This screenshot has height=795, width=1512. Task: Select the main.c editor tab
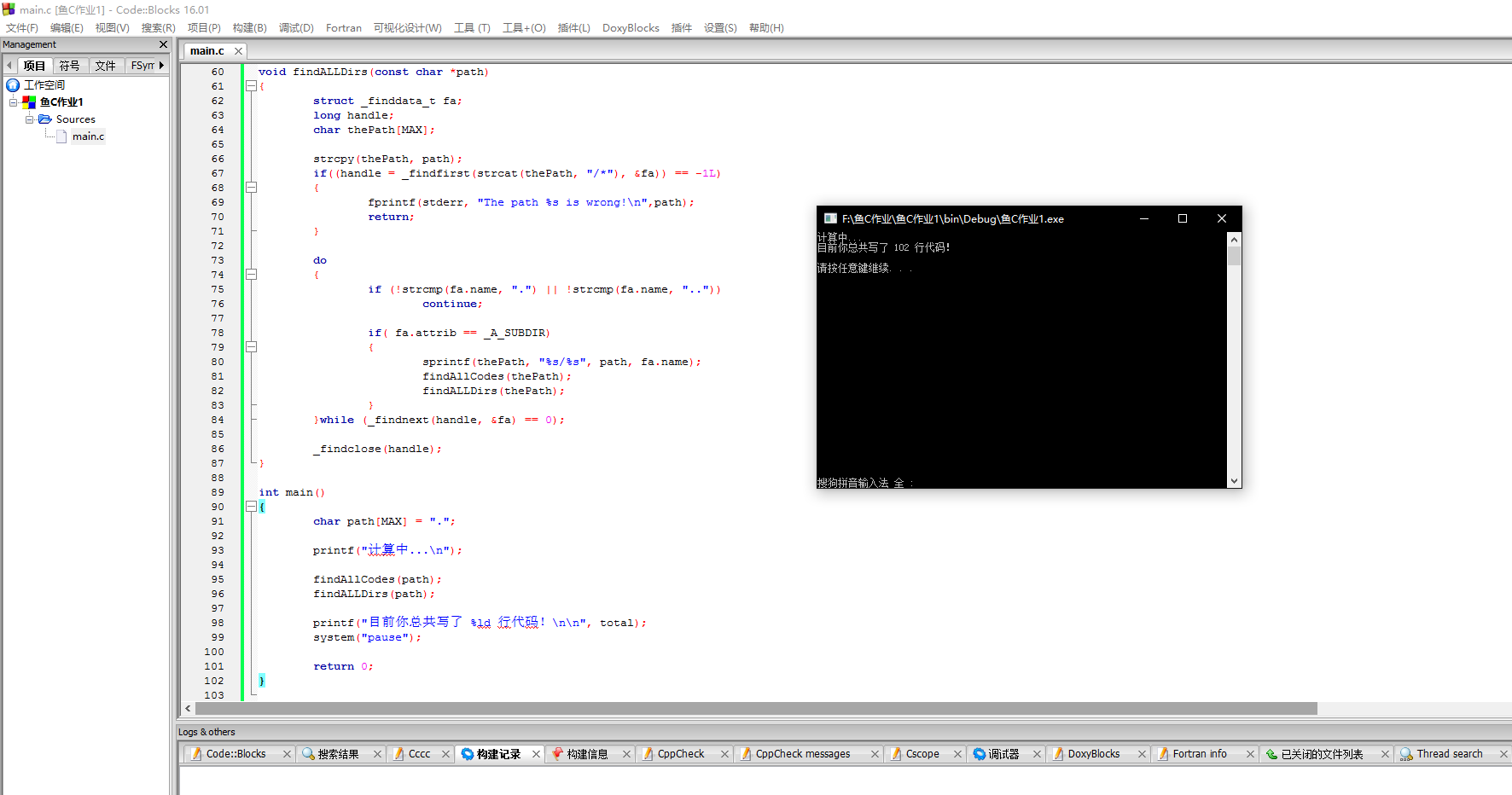point(207,51)
